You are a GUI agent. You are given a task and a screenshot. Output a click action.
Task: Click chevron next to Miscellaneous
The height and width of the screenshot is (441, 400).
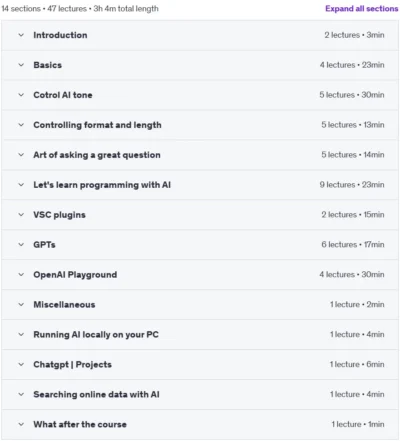click(x=21, y=305)
